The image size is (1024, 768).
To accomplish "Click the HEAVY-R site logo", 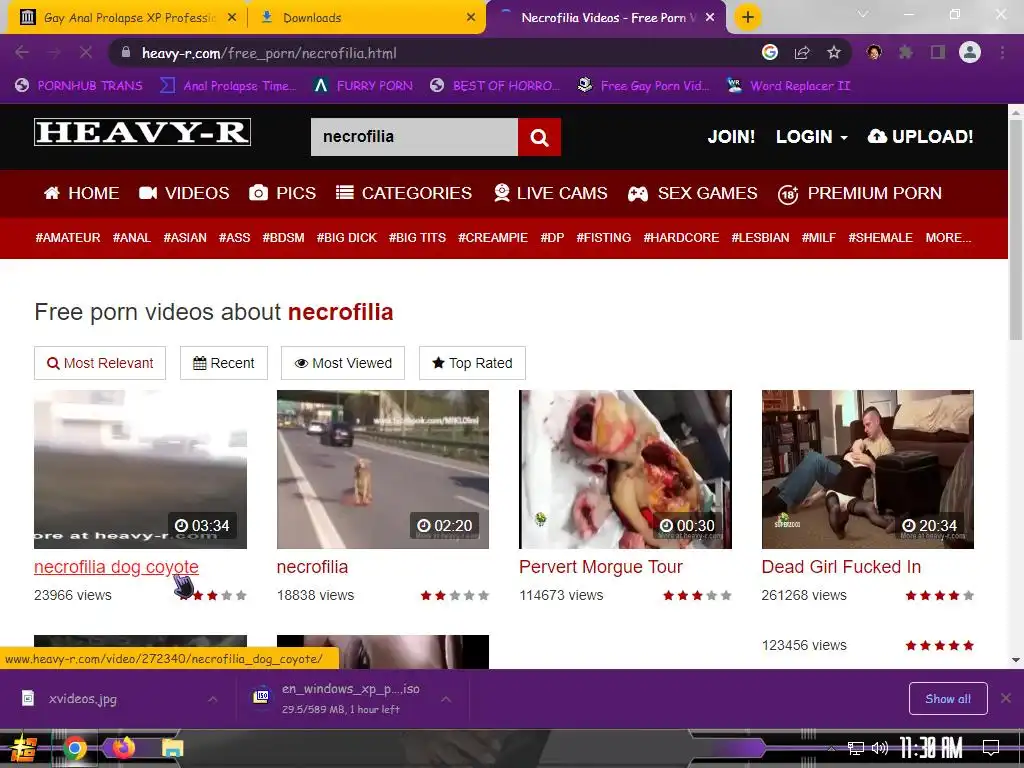I will pos(142,132).
